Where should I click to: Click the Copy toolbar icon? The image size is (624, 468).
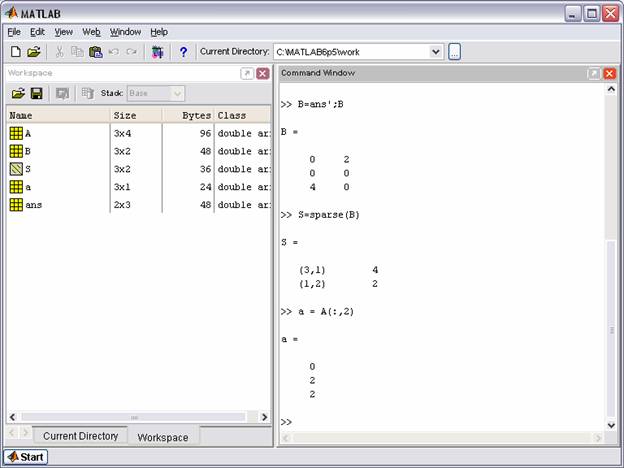77,52
